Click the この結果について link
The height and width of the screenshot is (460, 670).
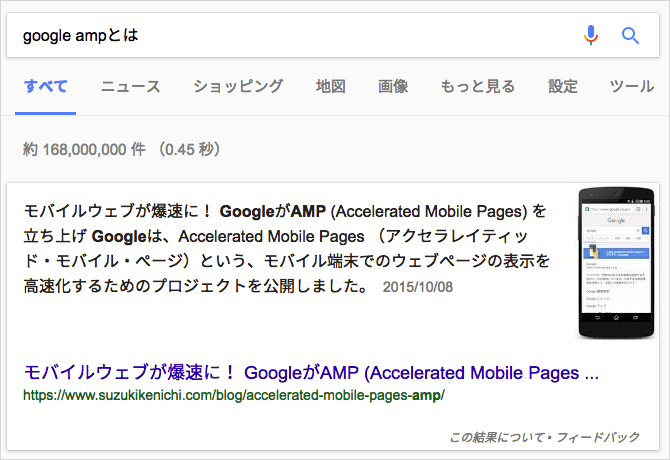pos(497,437)
